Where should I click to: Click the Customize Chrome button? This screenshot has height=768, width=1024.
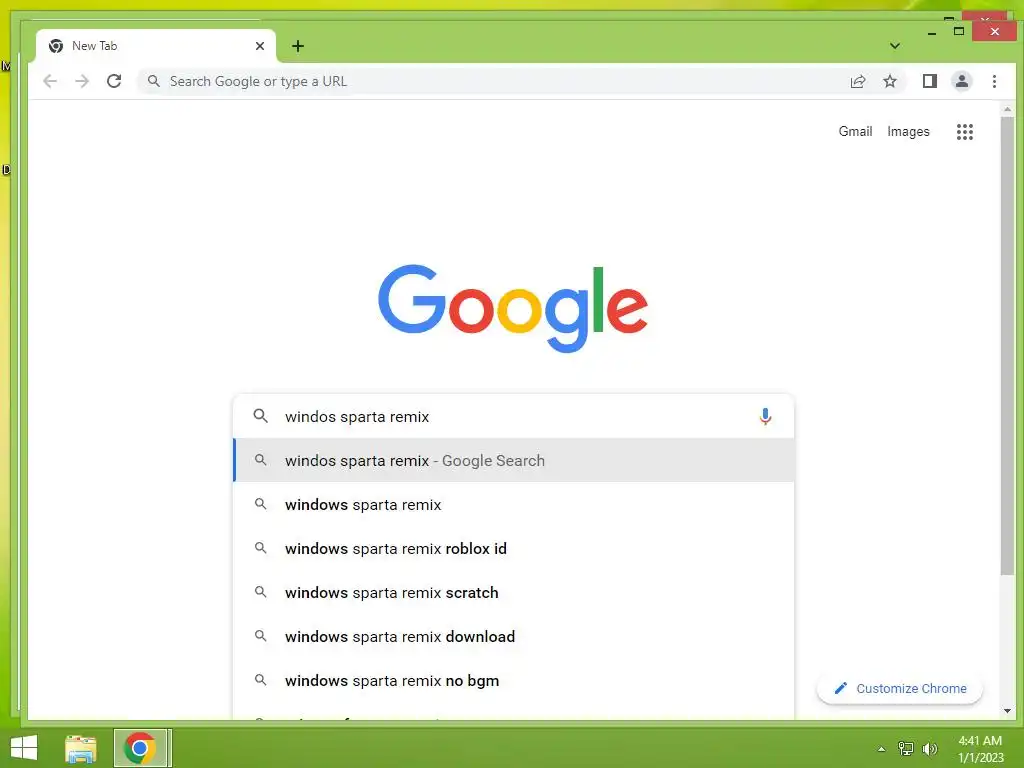pyautogui.click(x=900, y=688)
